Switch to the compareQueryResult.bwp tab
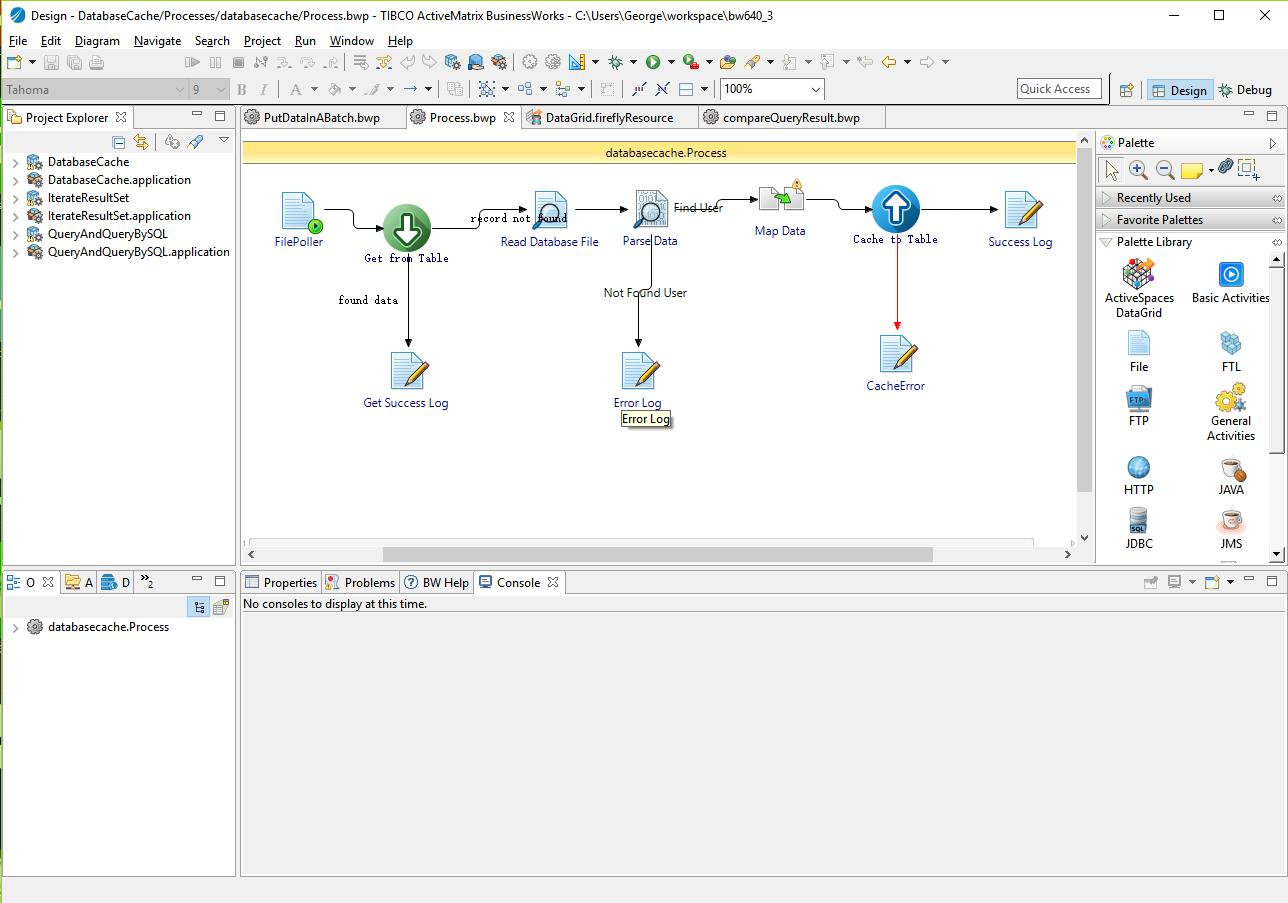Viewport: 1288px width, 903px height. tap(790, 117)
